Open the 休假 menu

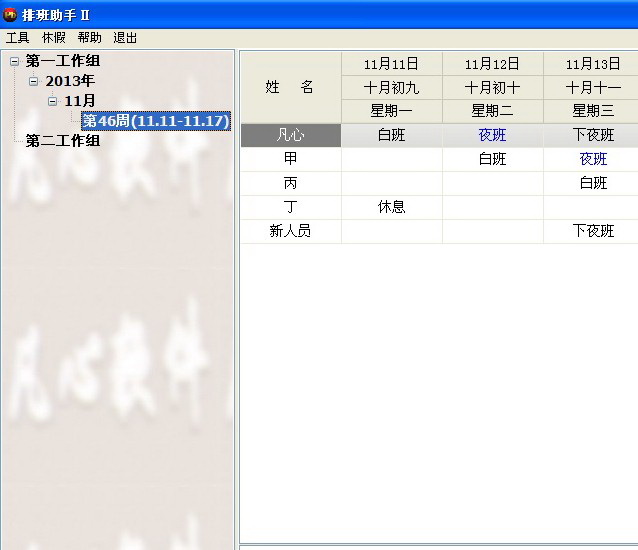pyautogui.click(x=54, y=38)
